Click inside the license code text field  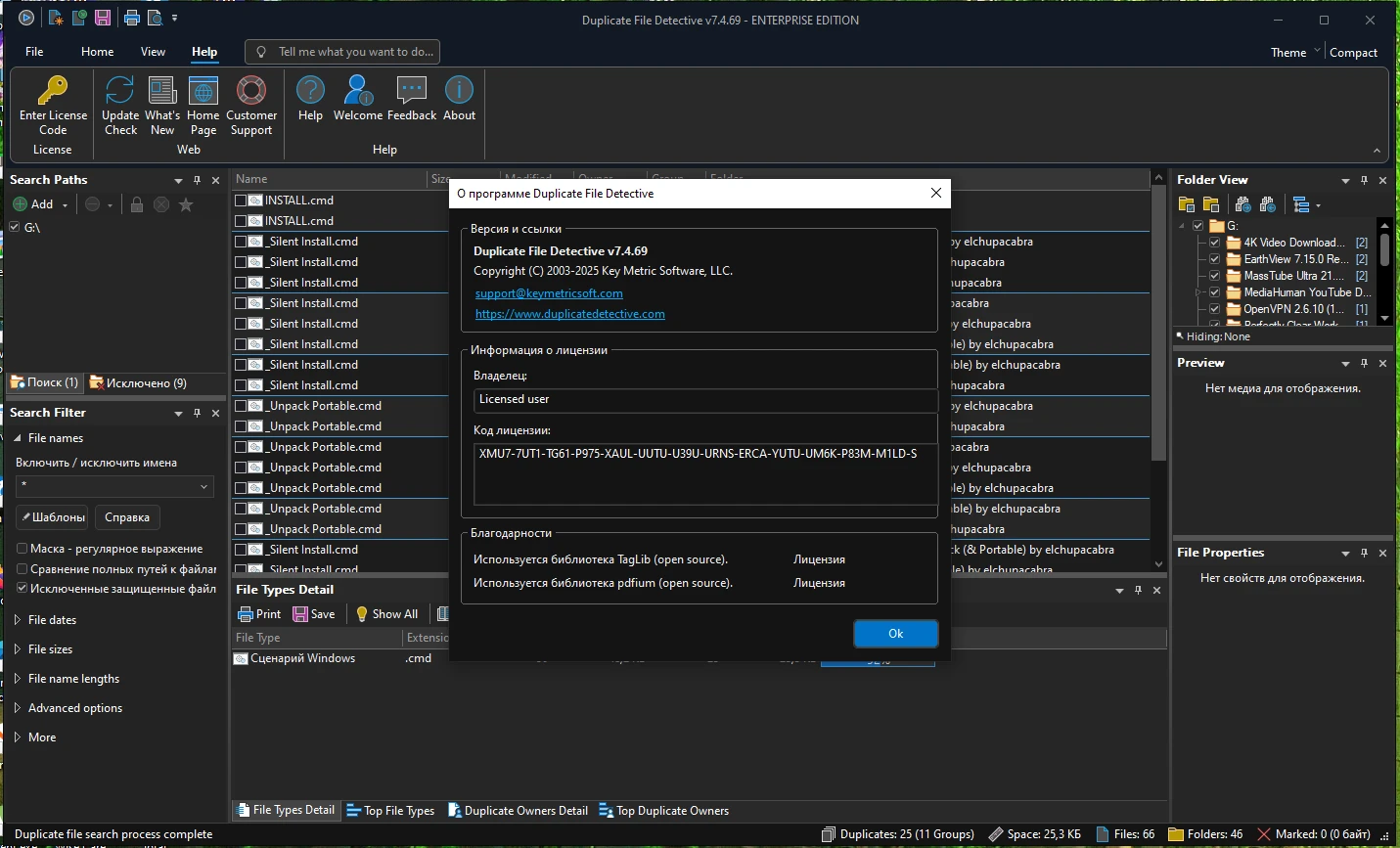(704, 474)
